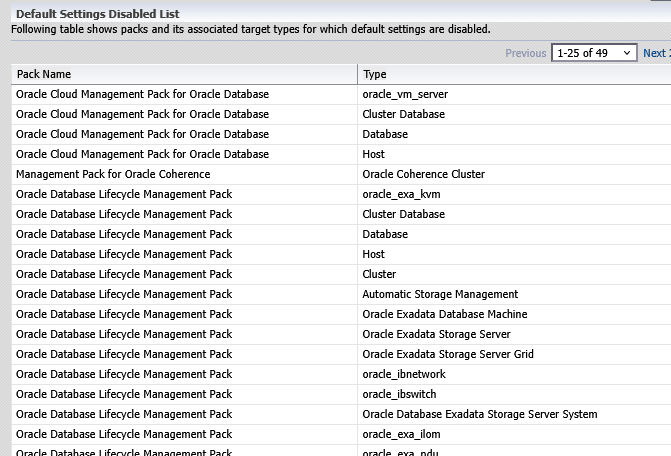Click the Default Settings Disabled List heading
The height and width of the screenshot is (456, 671).
tap(98, 14)
